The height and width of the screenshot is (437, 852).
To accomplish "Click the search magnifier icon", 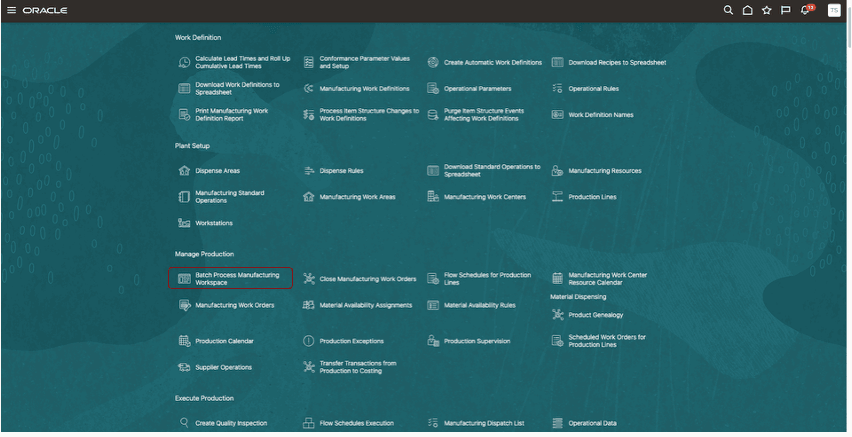I will point(728,10).
